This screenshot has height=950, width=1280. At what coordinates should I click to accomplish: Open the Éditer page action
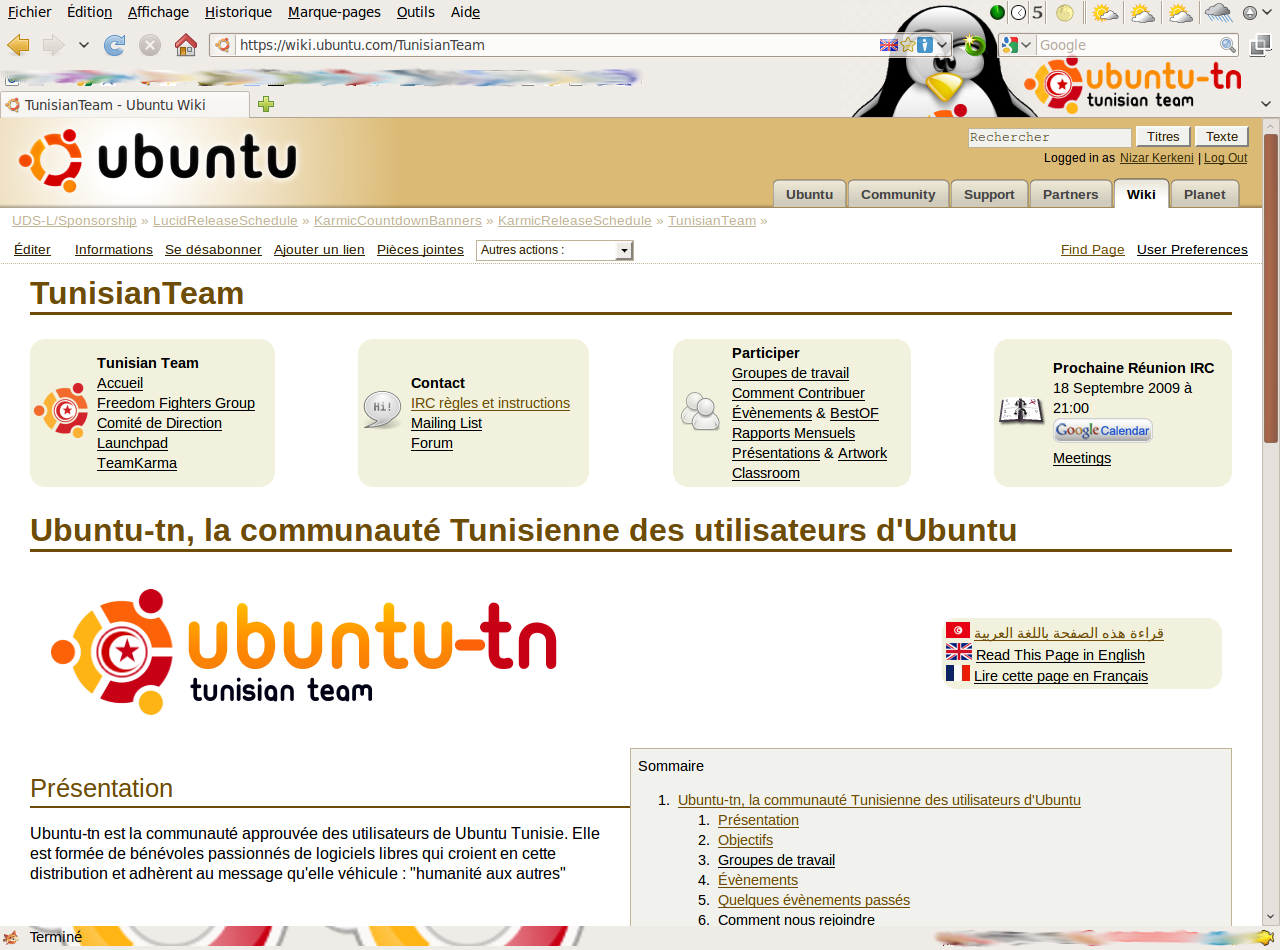[33, 250]
